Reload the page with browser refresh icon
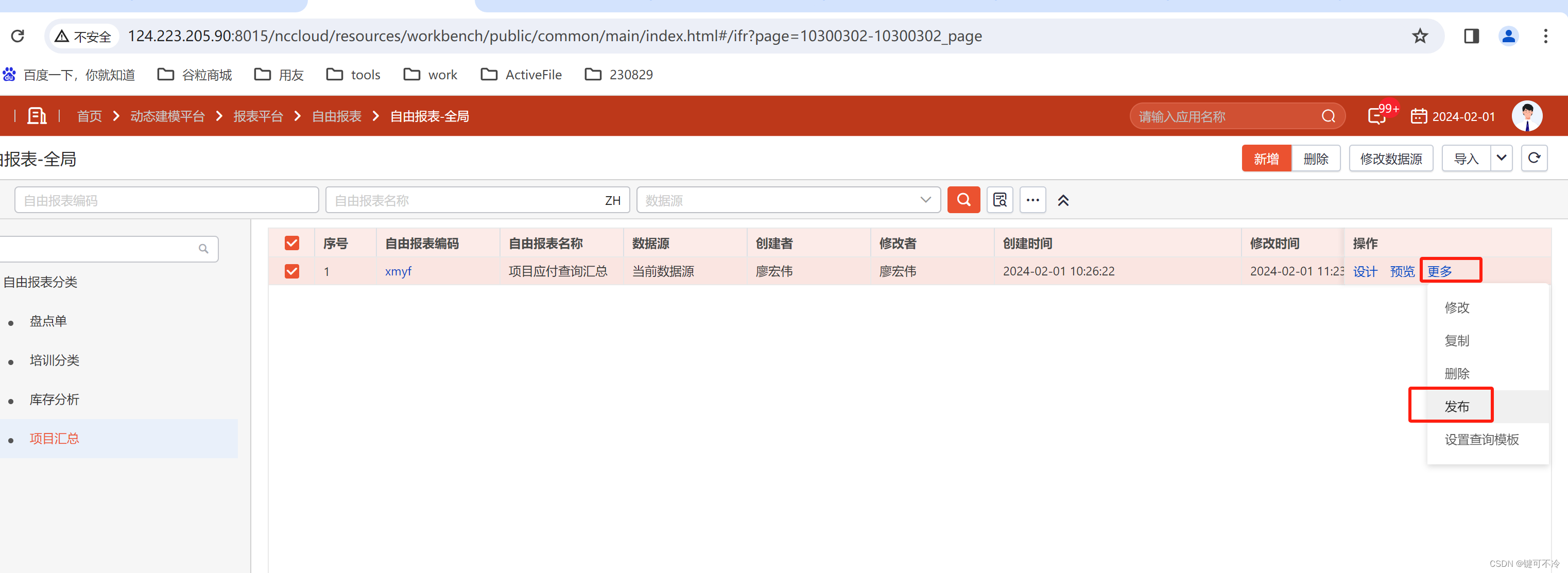Viewport: 1568px width, 573px height. click(18, 36)
